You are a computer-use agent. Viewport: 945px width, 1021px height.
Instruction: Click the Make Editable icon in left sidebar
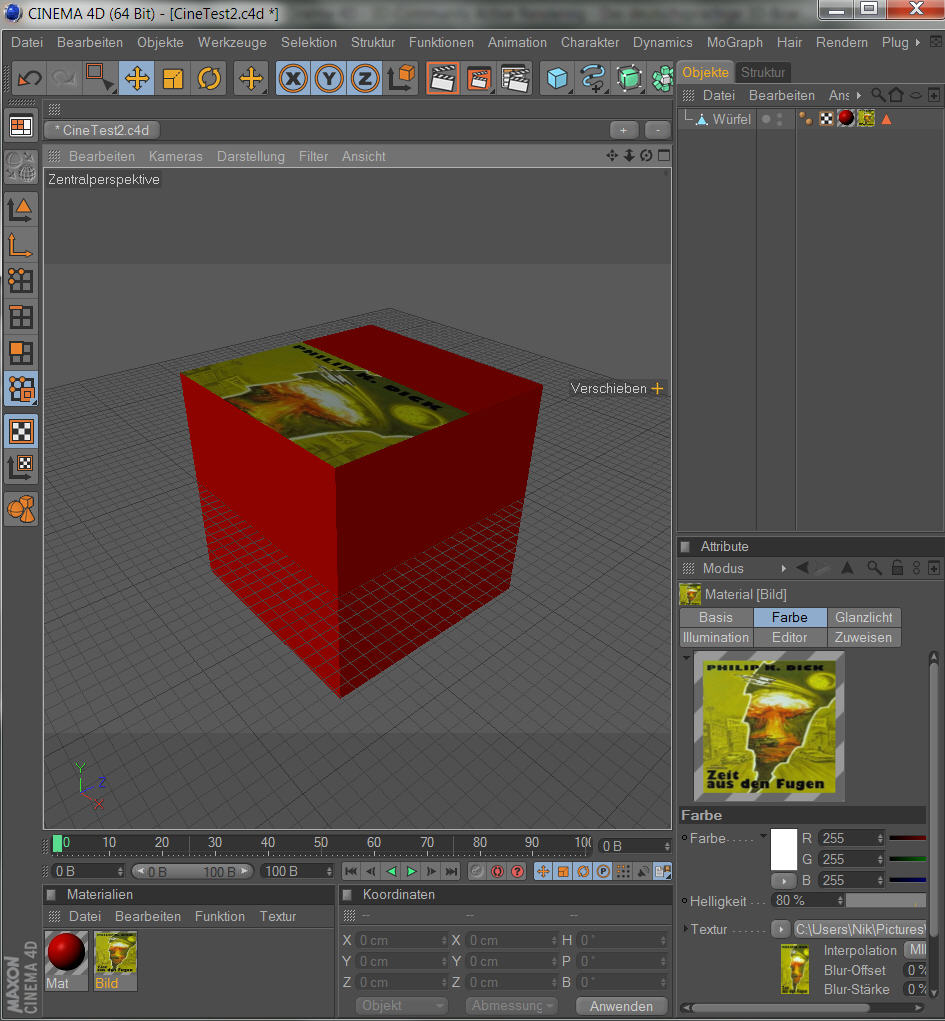21,167
